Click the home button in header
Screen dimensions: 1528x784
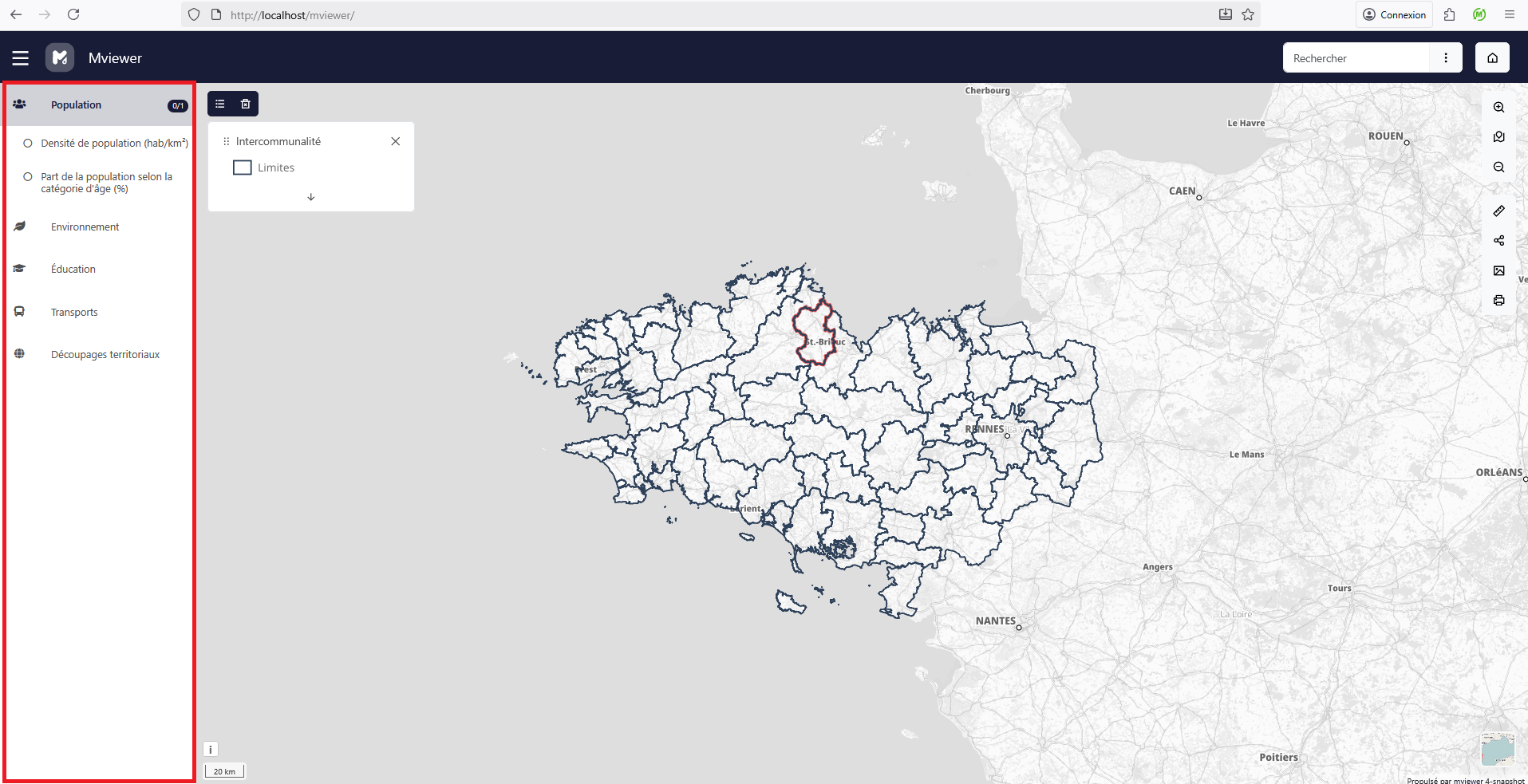click(1492, 57)
